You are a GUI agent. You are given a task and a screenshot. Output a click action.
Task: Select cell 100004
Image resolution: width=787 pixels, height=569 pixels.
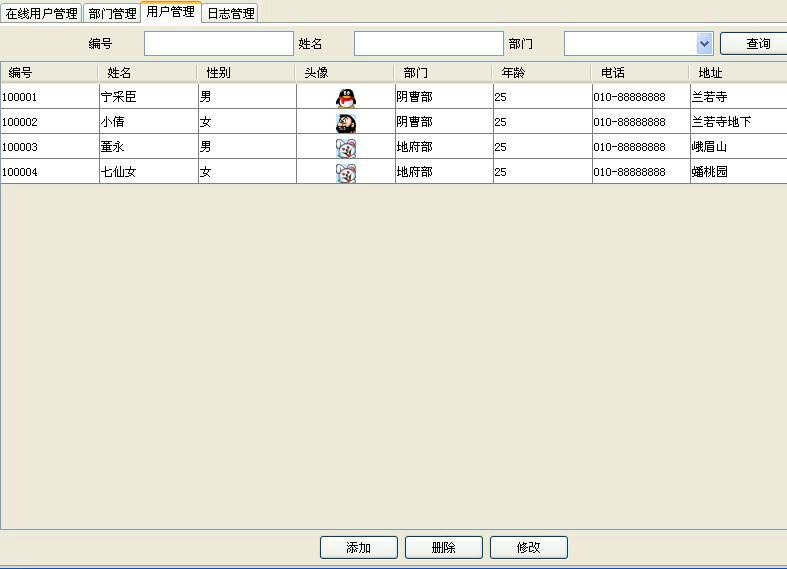(x=50, y=172)
